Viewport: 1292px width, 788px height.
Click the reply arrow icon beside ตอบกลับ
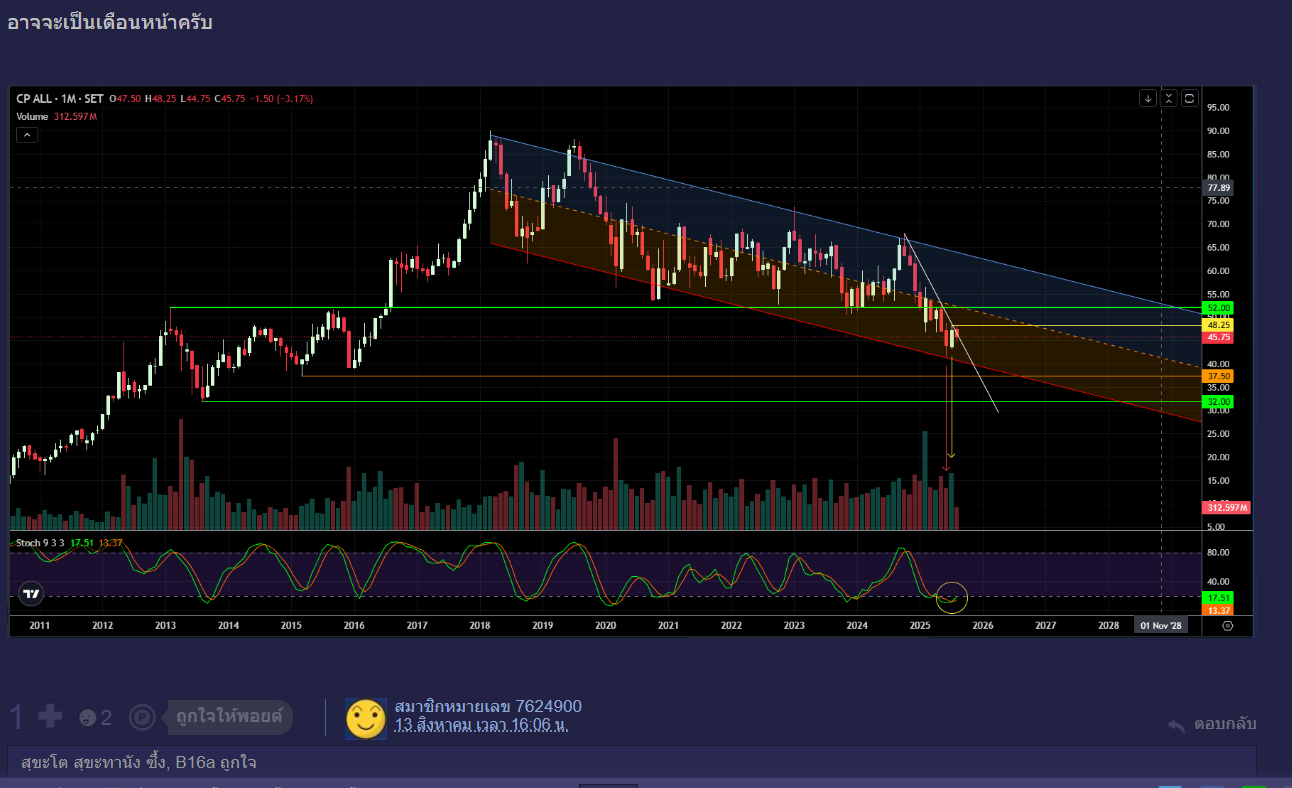pos(1177,724)
